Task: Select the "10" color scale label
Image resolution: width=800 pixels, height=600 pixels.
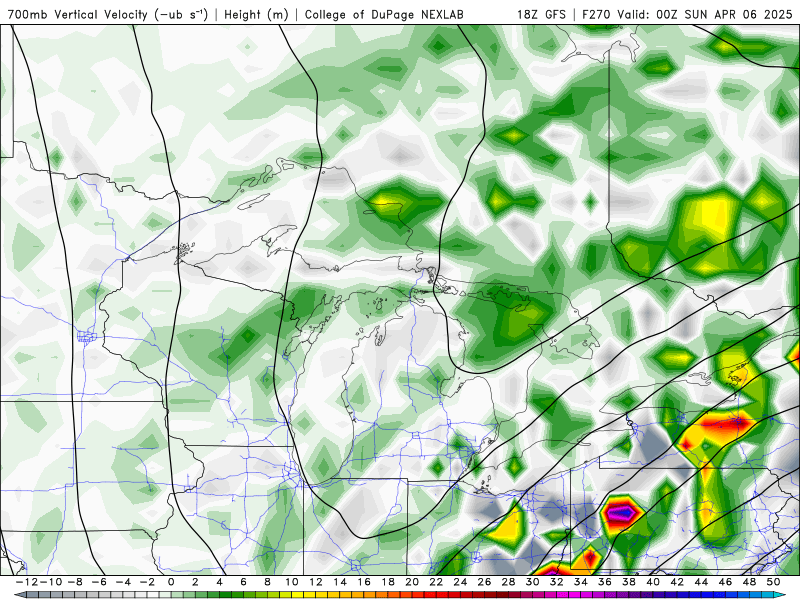Action: pyautogui.click(x=291, y=582)
